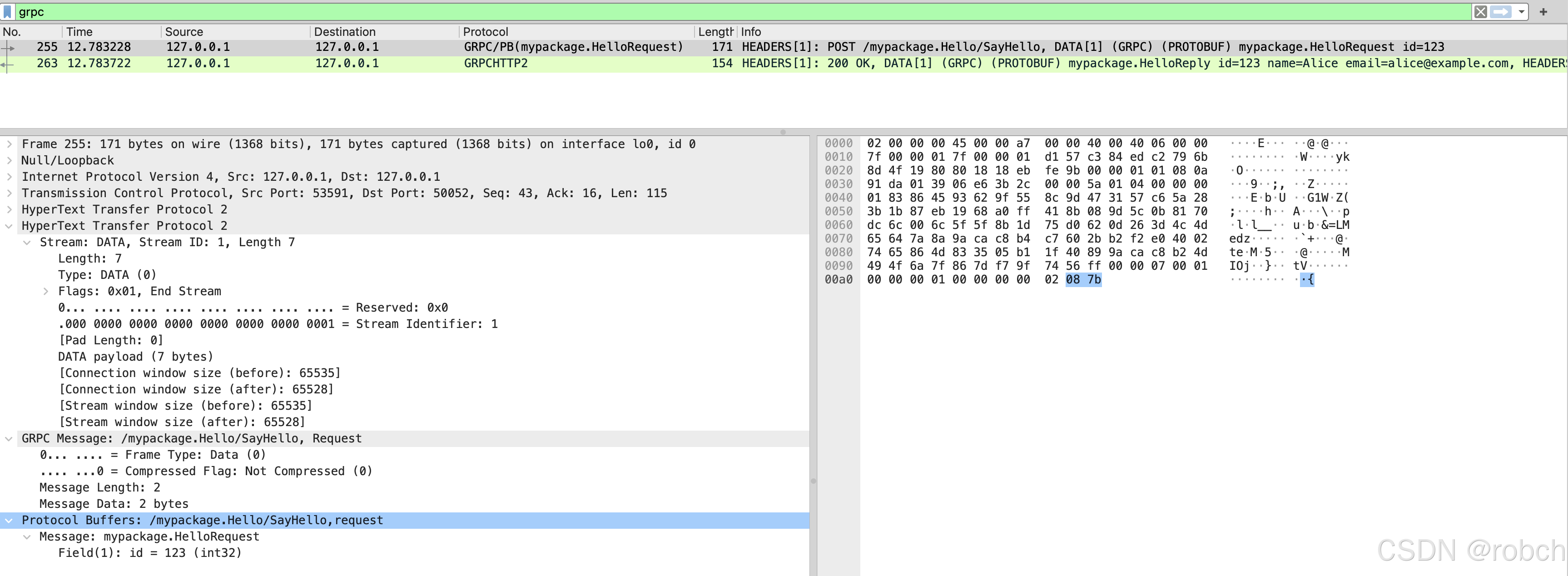Screen dimensions: 1568x576
Task: Collapse Stream: DATA, Stream ID 1 node
Action: [27, 242]
